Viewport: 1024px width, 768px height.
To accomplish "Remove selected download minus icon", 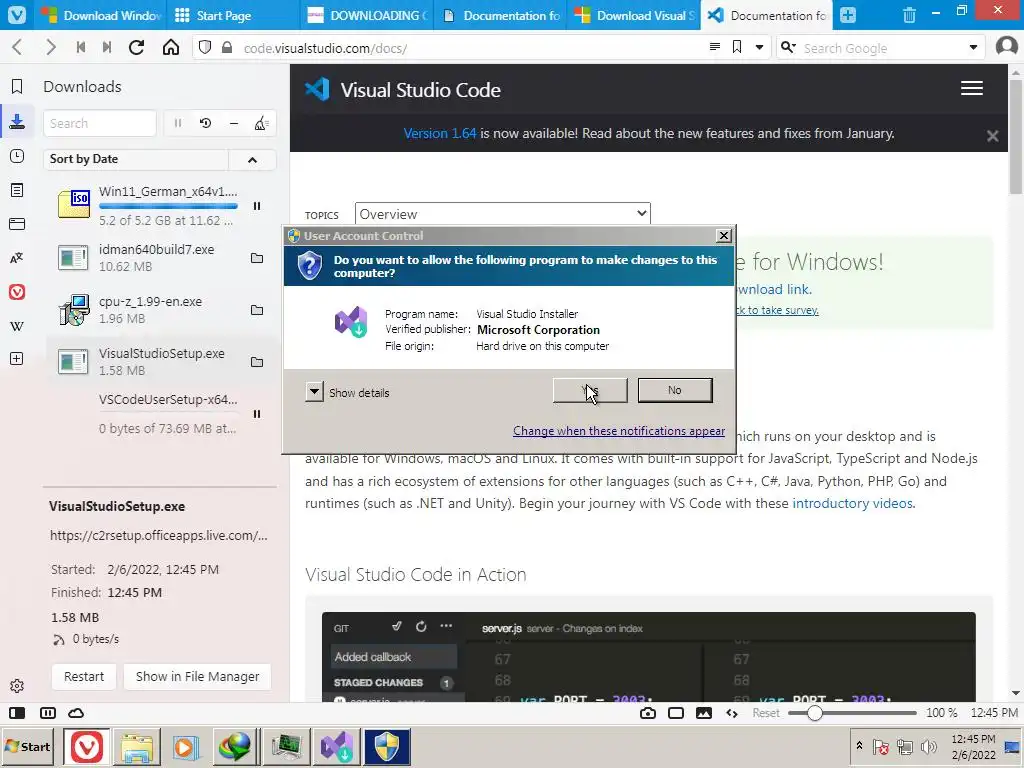I will coord(234,123).
